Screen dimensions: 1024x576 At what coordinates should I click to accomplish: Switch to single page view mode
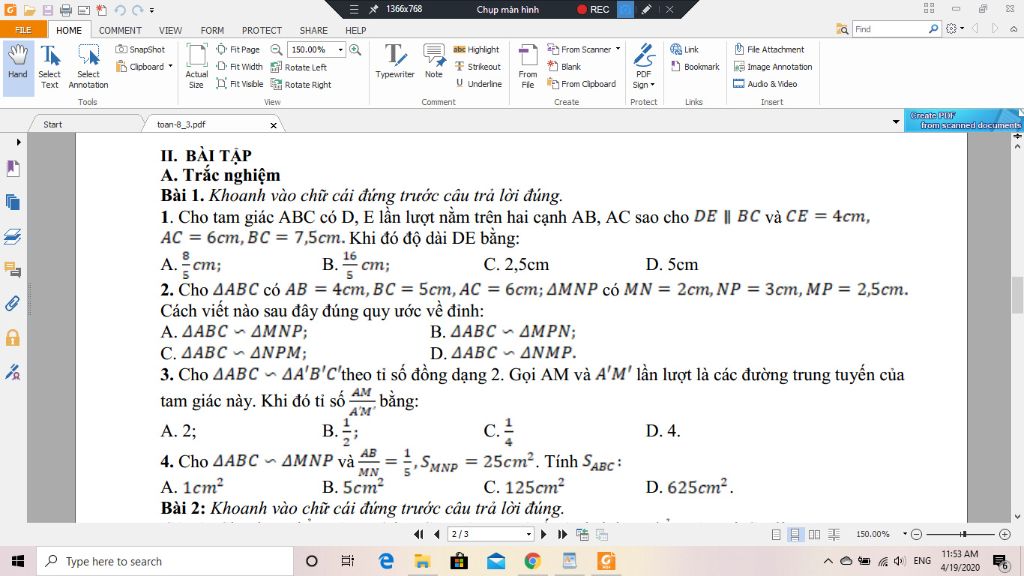pos(776,534)
